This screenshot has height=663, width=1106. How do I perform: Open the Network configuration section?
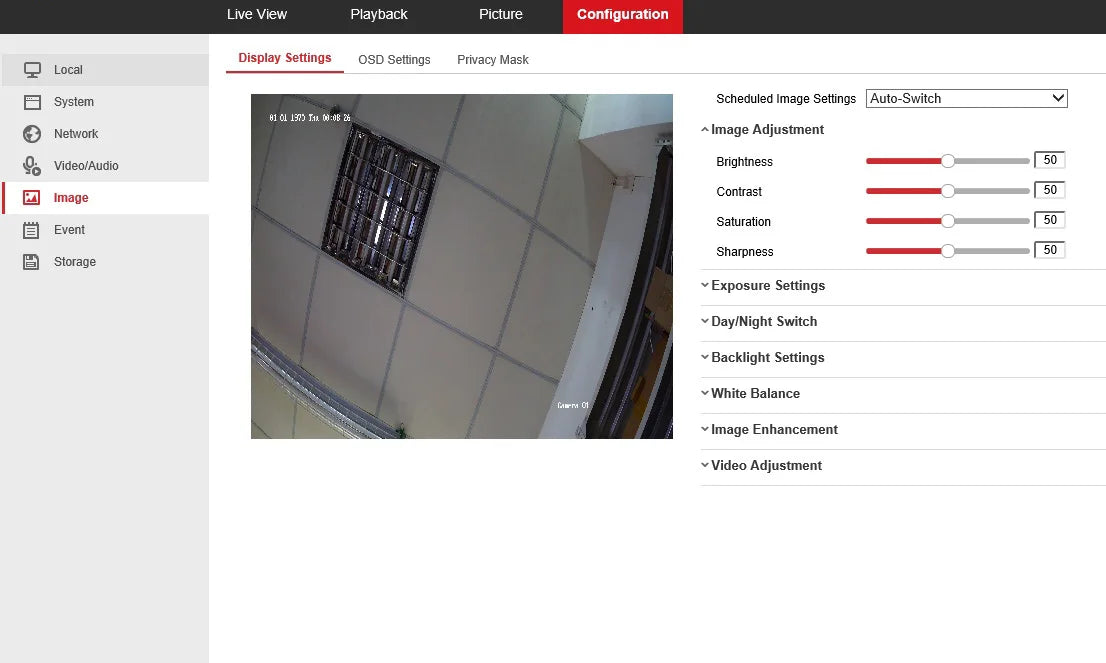pos(77,133)
